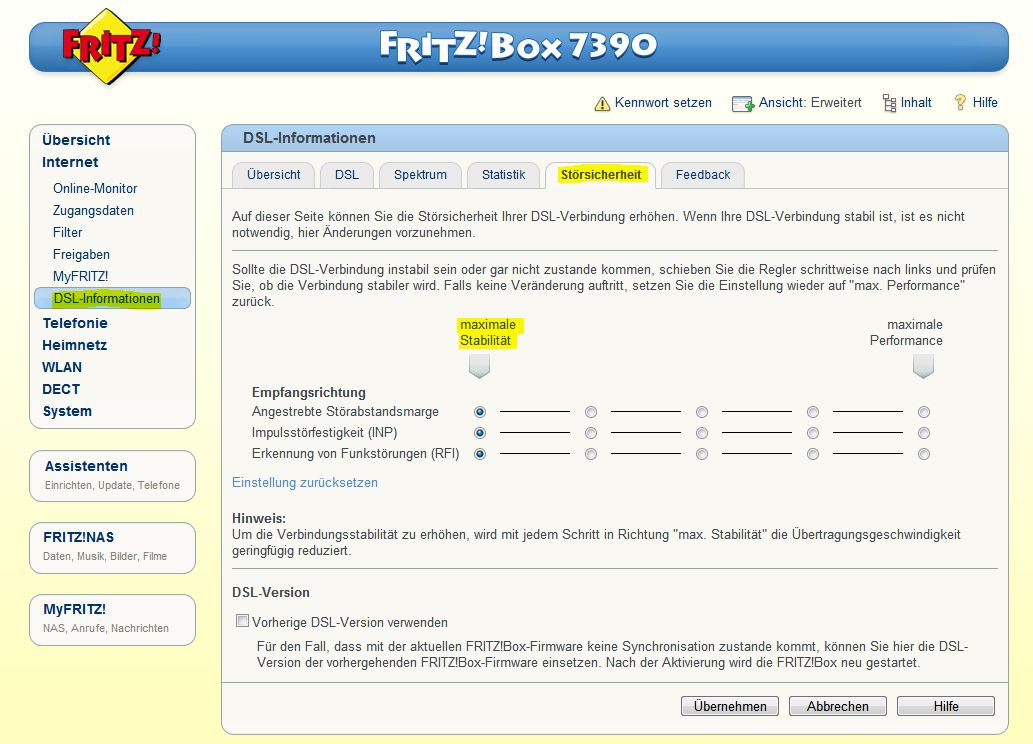Select the middle Impulsstörfestigkeit (INP) radio

pos(702,433)
